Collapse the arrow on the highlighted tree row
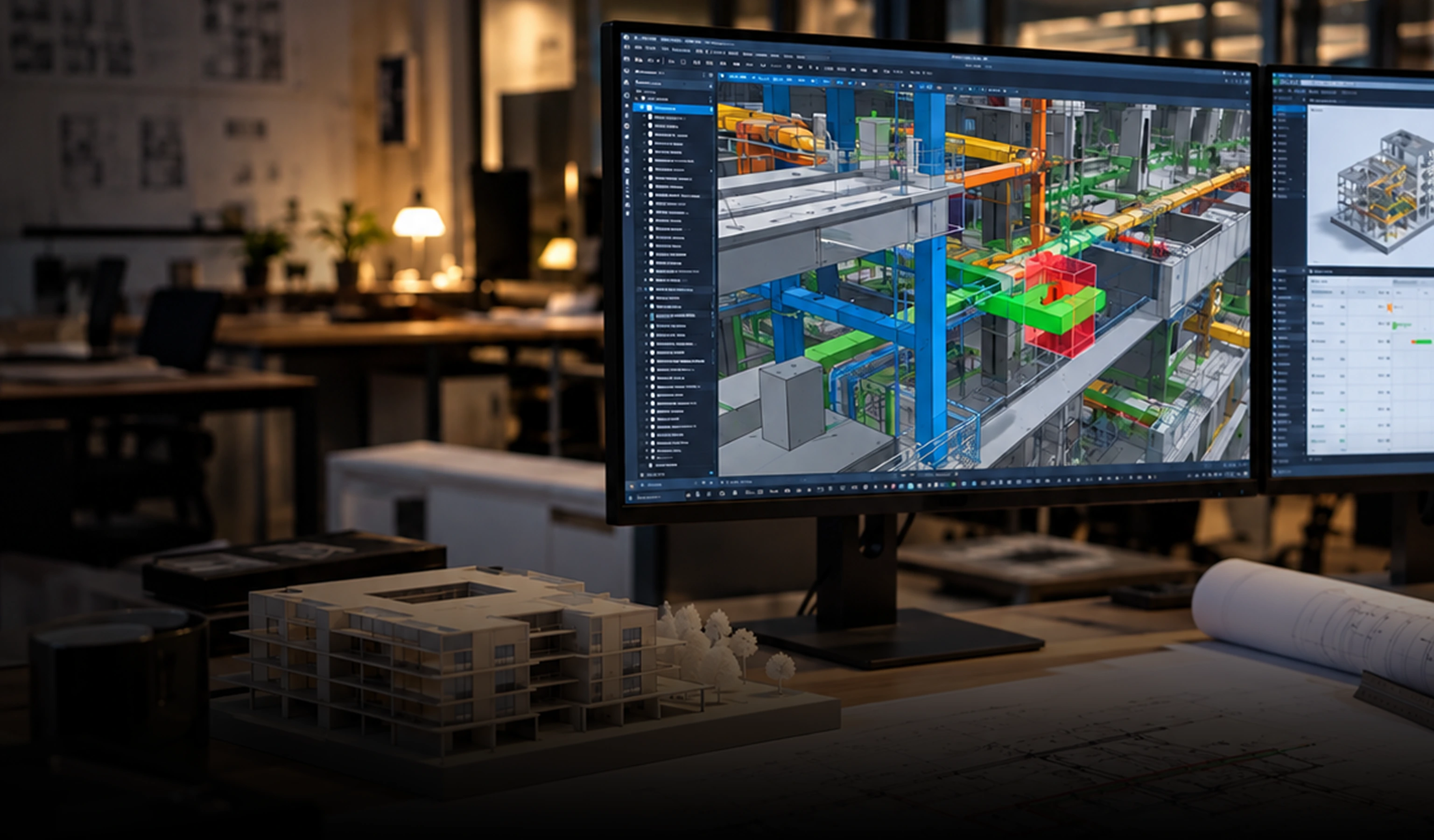The image size is (1434, 840). [x=642, y=107]
